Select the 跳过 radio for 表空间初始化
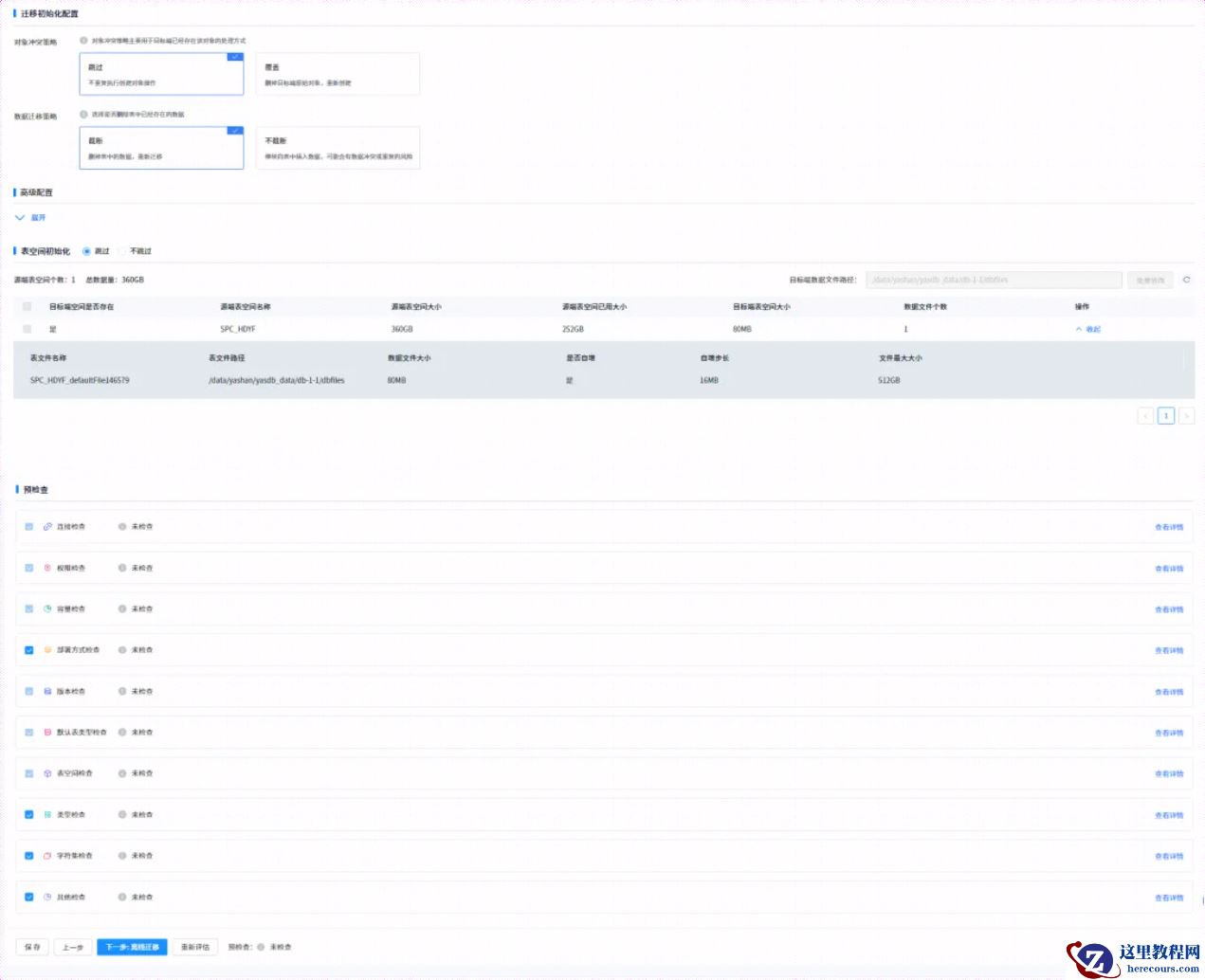Viewport: 1205px width, 980px height. pyautogui.click(x=86, y=251)
